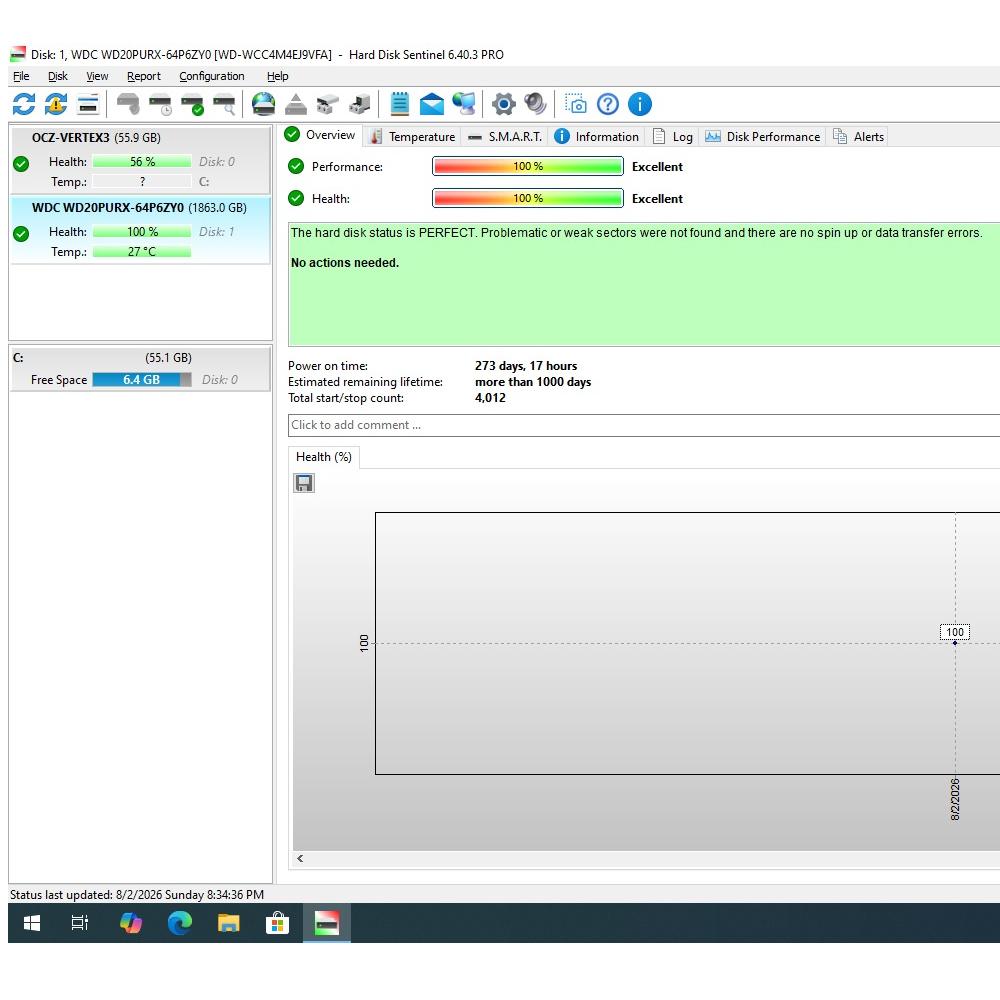Click the 27 °C temperature bar
Screen dimensions: 1000x1000
pyautogui.click(x=142, y=251)
